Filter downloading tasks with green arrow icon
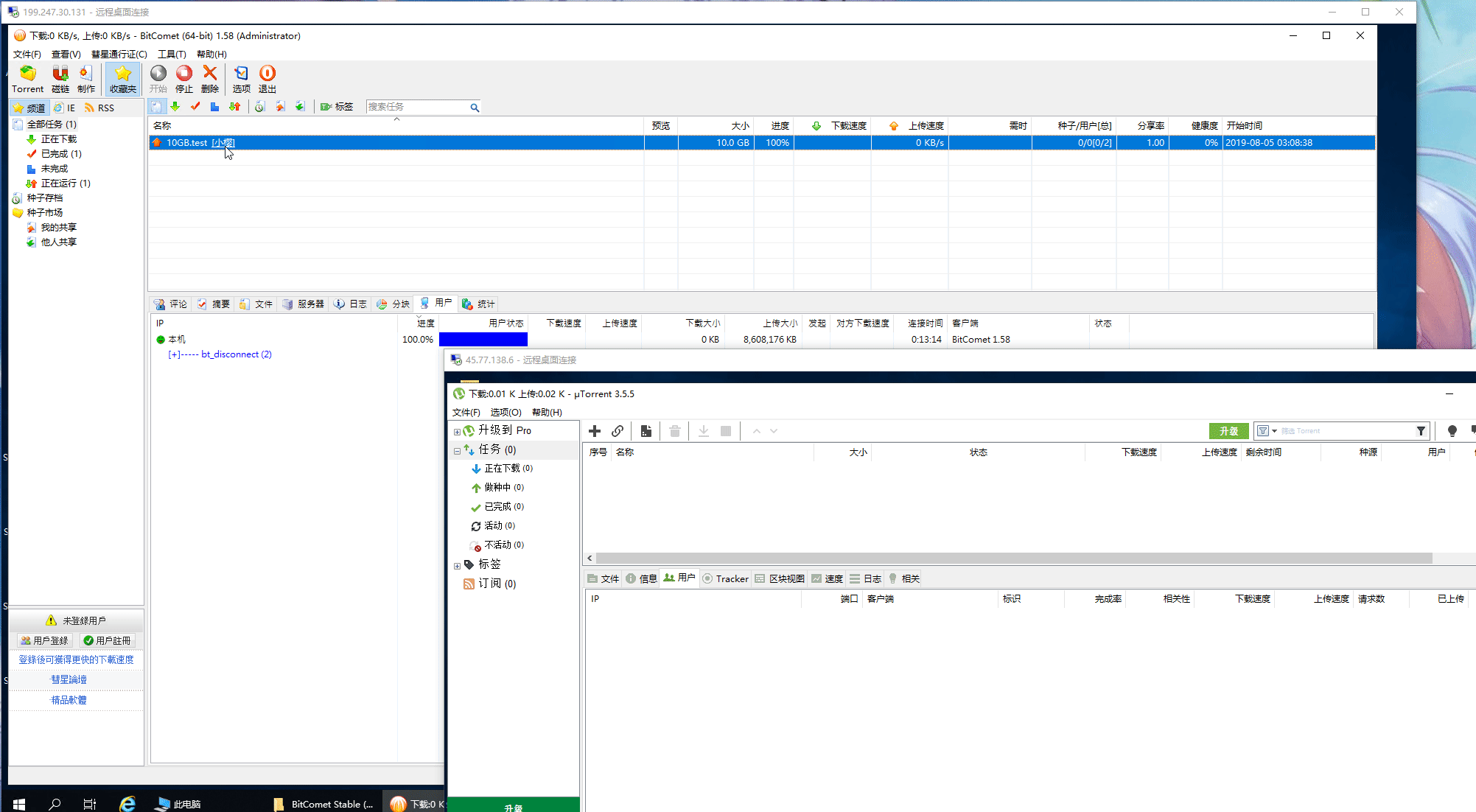 [175, 107]
